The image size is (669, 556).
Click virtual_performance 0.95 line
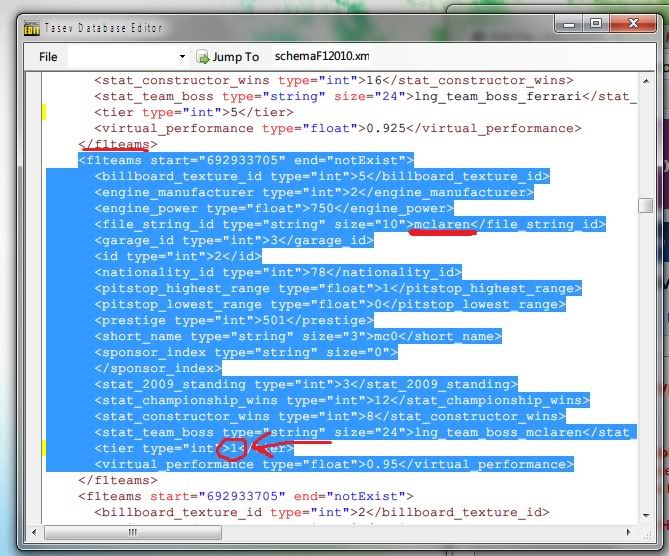coord(334,464)
